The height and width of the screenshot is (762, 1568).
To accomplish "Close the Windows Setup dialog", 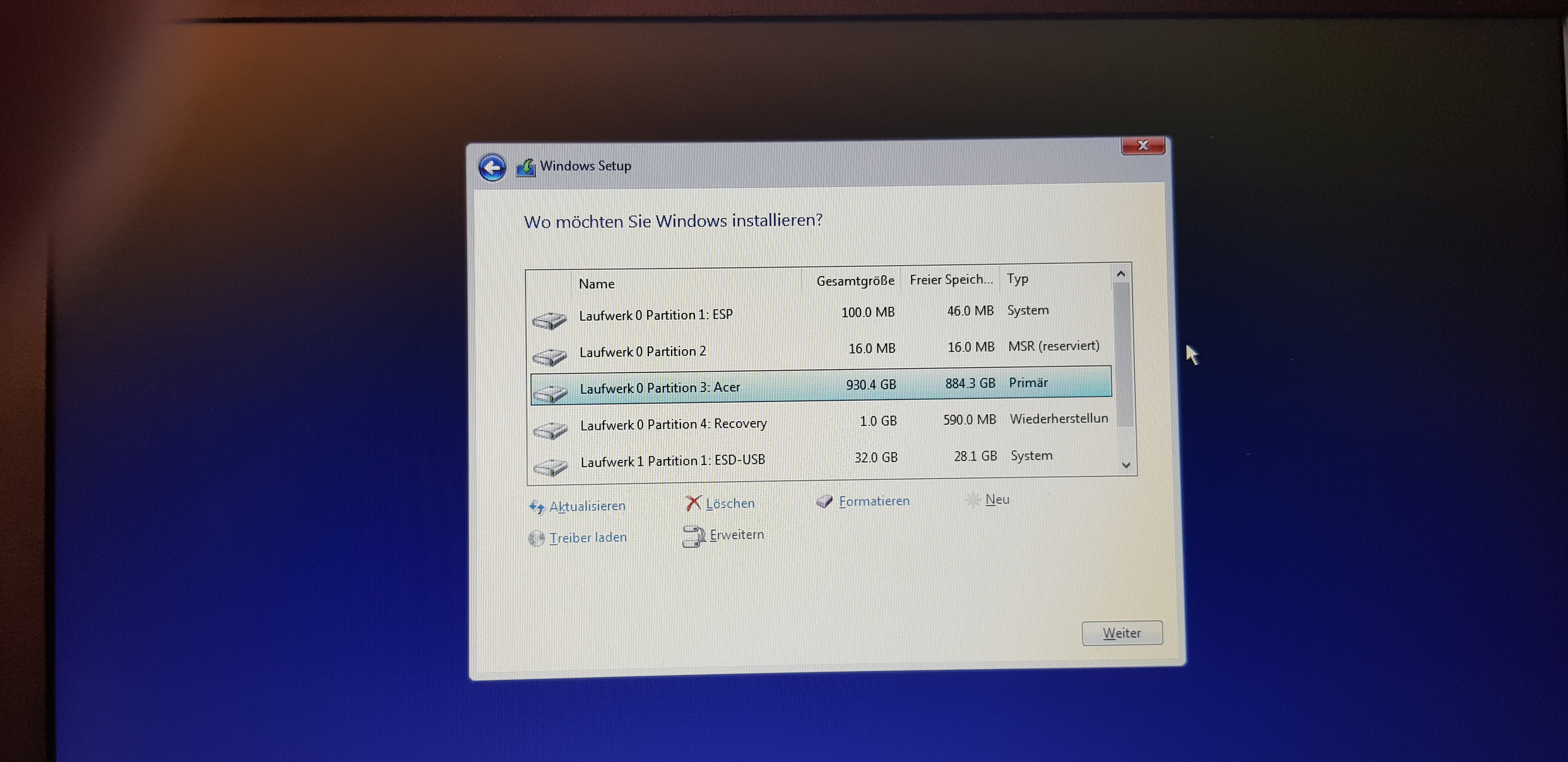I will point(1143,146).
